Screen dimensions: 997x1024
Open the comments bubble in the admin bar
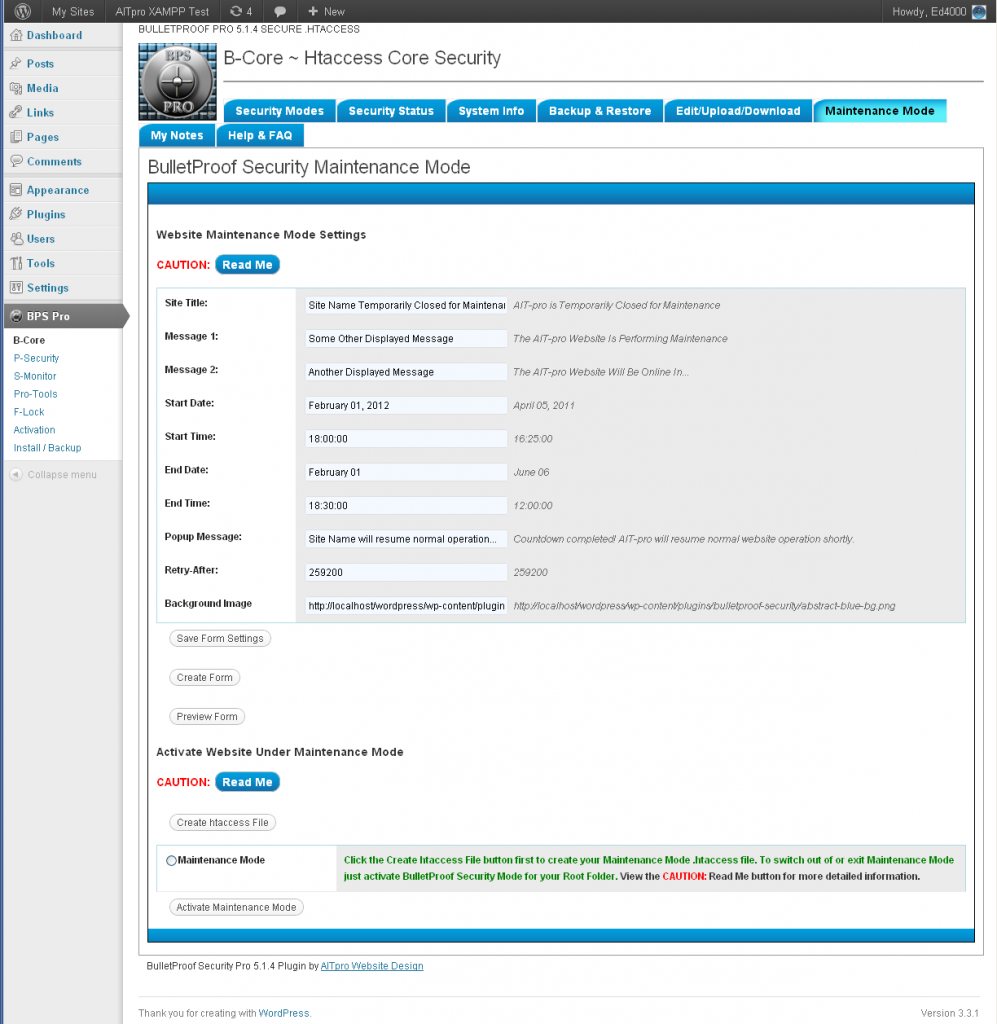coord(279,12)
